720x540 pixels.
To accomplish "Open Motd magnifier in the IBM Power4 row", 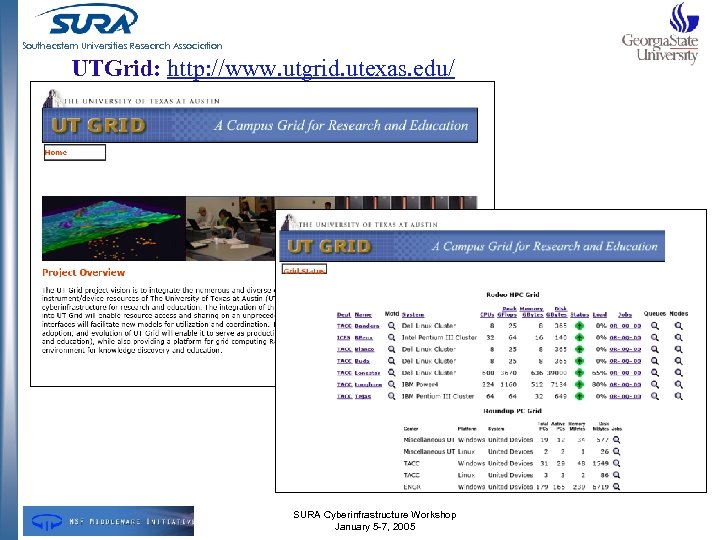I will (391, 384).
